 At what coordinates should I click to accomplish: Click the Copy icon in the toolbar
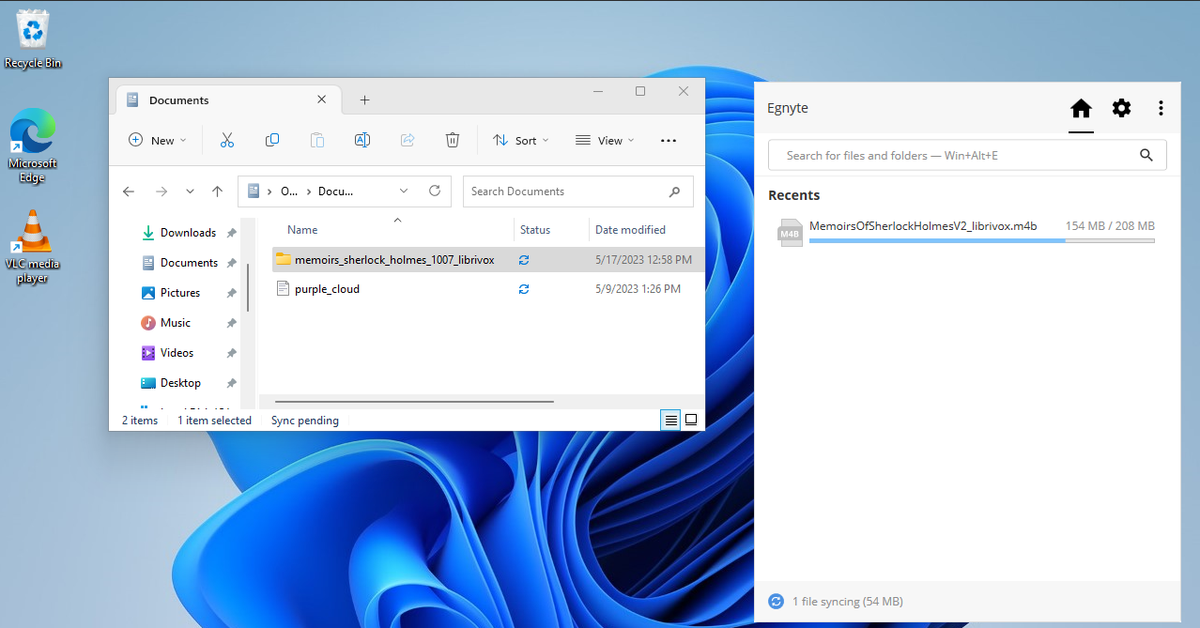tap(272, 140)
